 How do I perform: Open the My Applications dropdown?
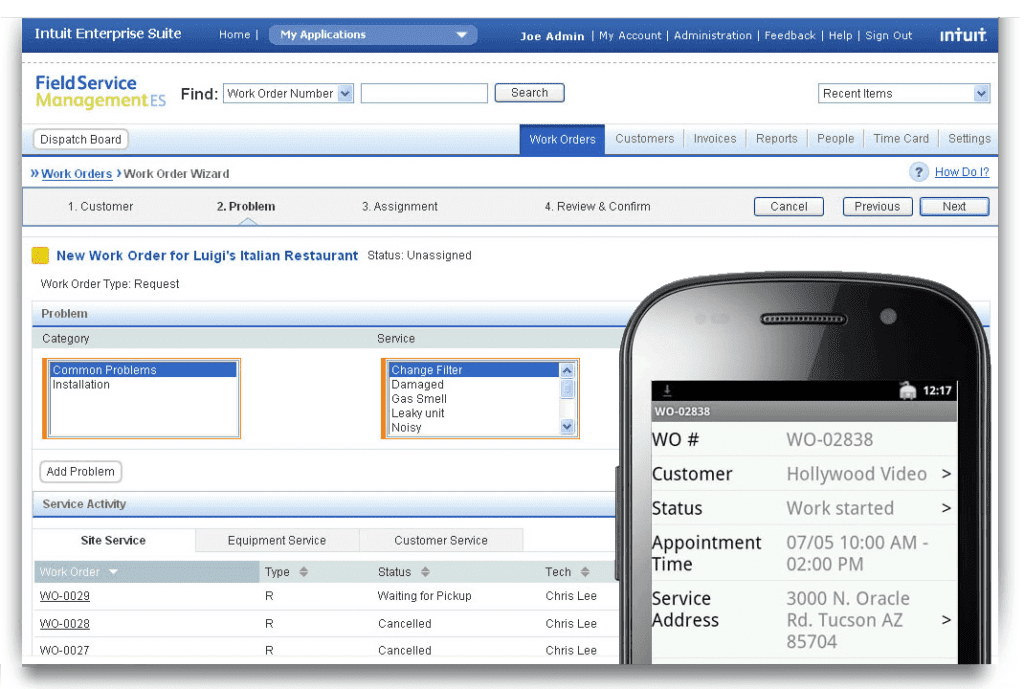[373, 35]
